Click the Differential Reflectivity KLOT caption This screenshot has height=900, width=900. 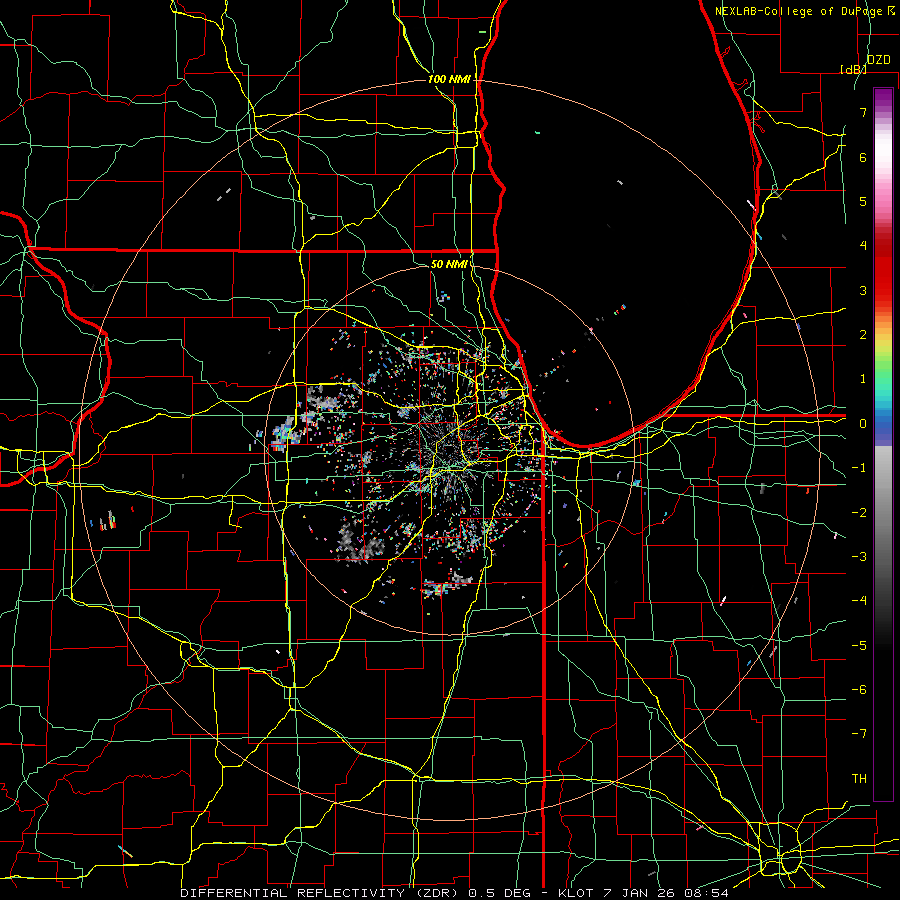tap(454, 893)
